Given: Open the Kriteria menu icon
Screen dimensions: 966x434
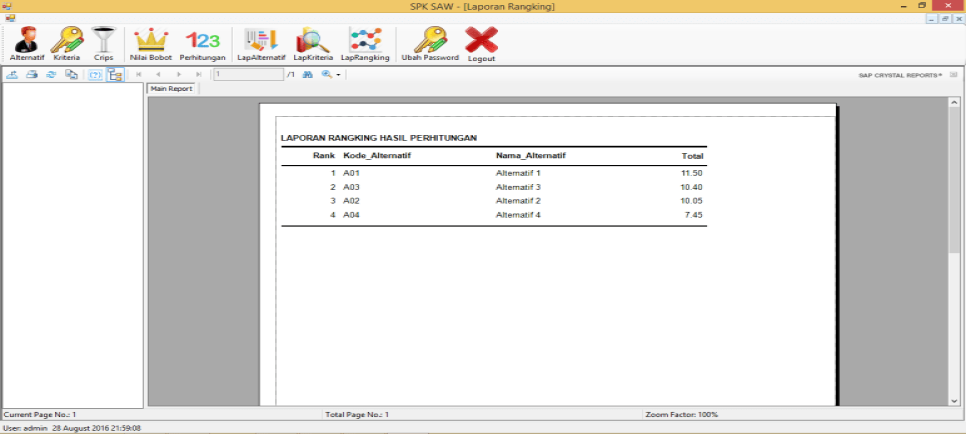Looking at the screenshot, I should [66, 44].
